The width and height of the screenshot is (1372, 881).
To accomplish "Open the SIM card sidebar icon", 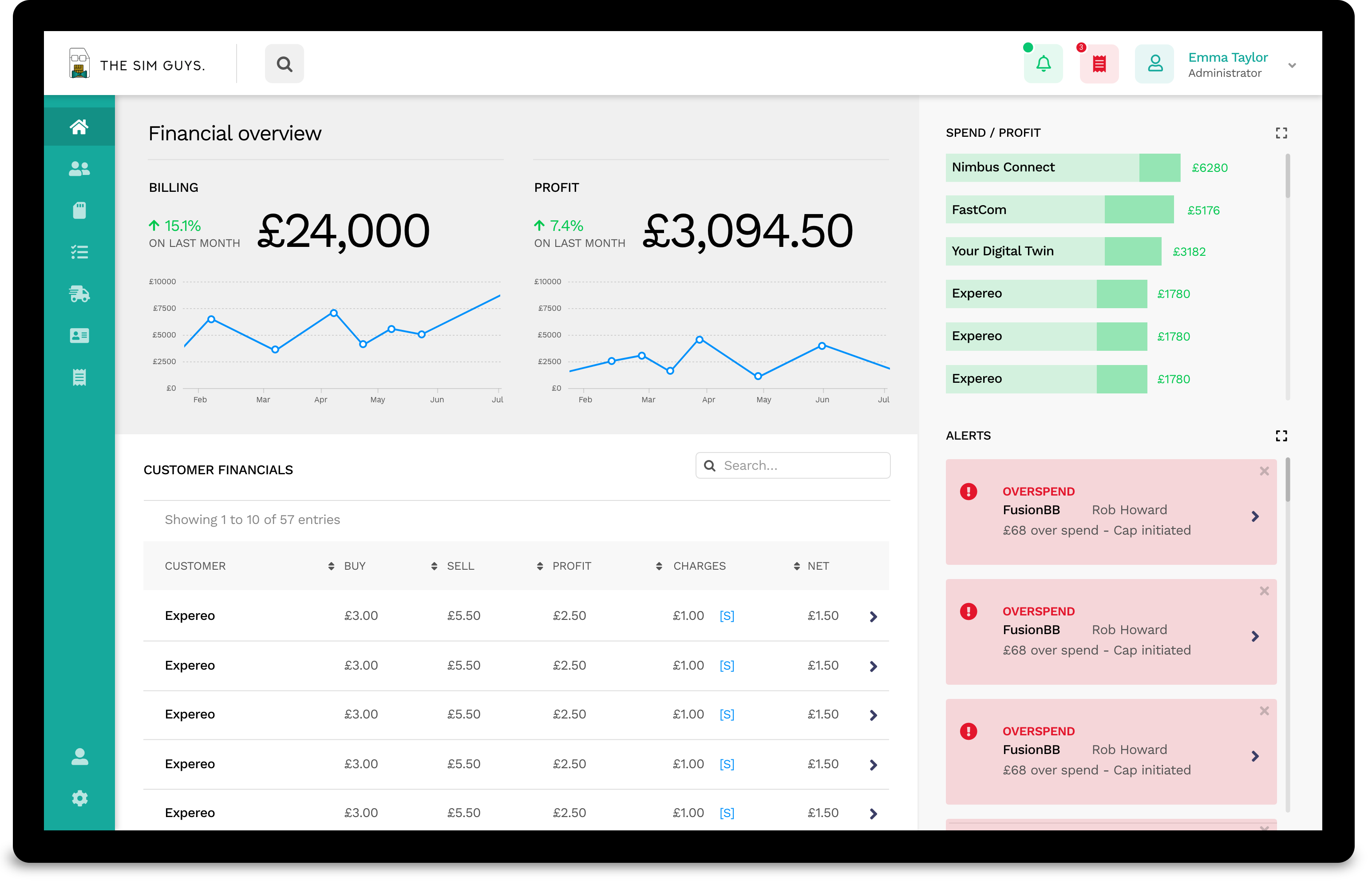I will click(79, 210).
